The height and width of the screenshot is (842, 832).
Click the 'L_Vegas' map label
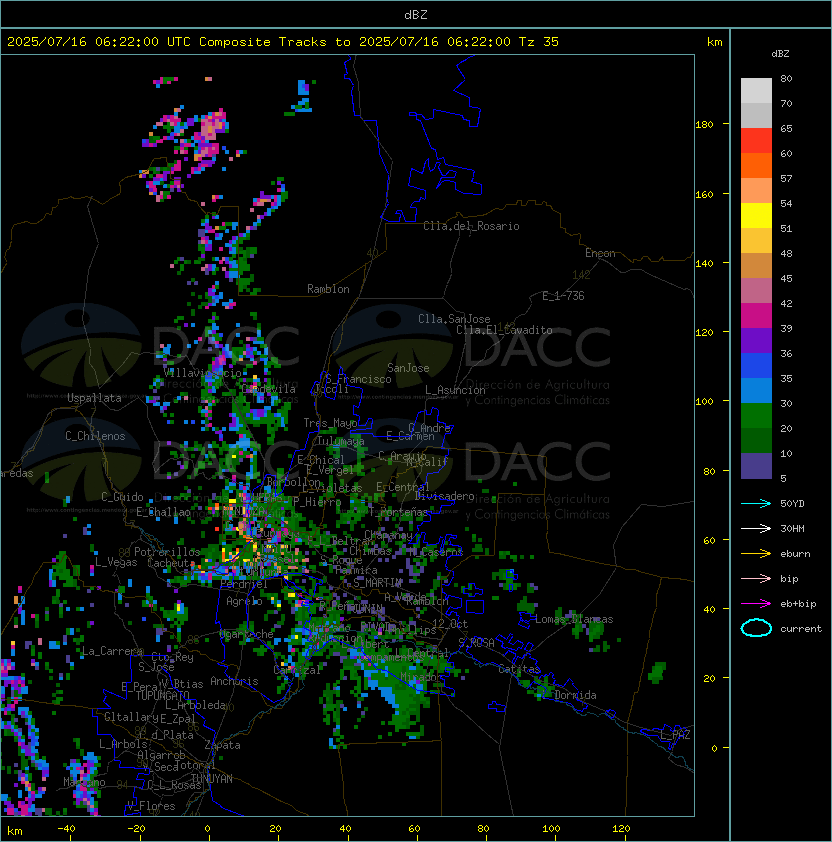point(116,562)
